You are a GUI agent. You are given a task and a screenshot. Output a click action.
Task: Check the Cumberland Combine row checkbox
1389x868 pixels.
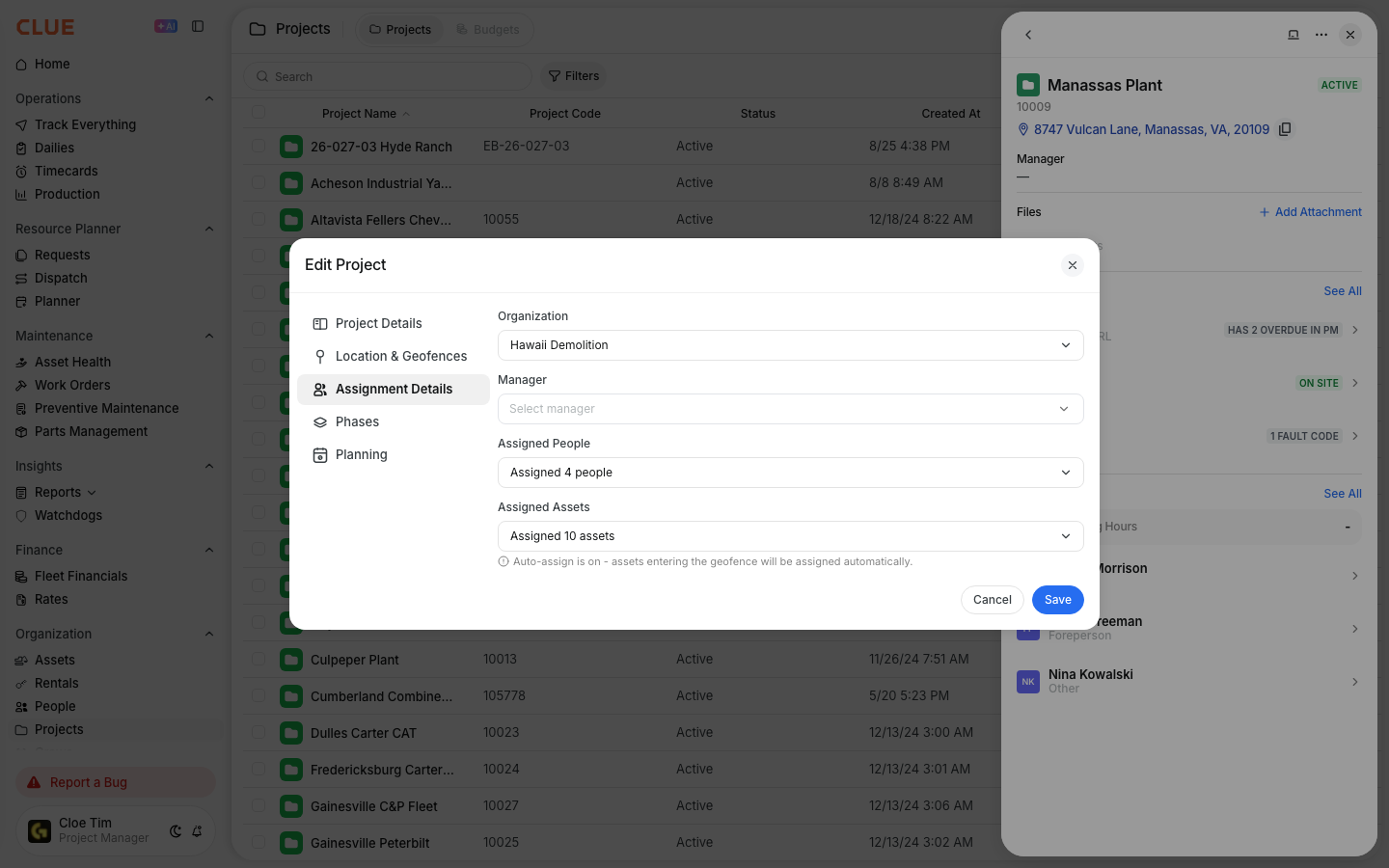259,695
